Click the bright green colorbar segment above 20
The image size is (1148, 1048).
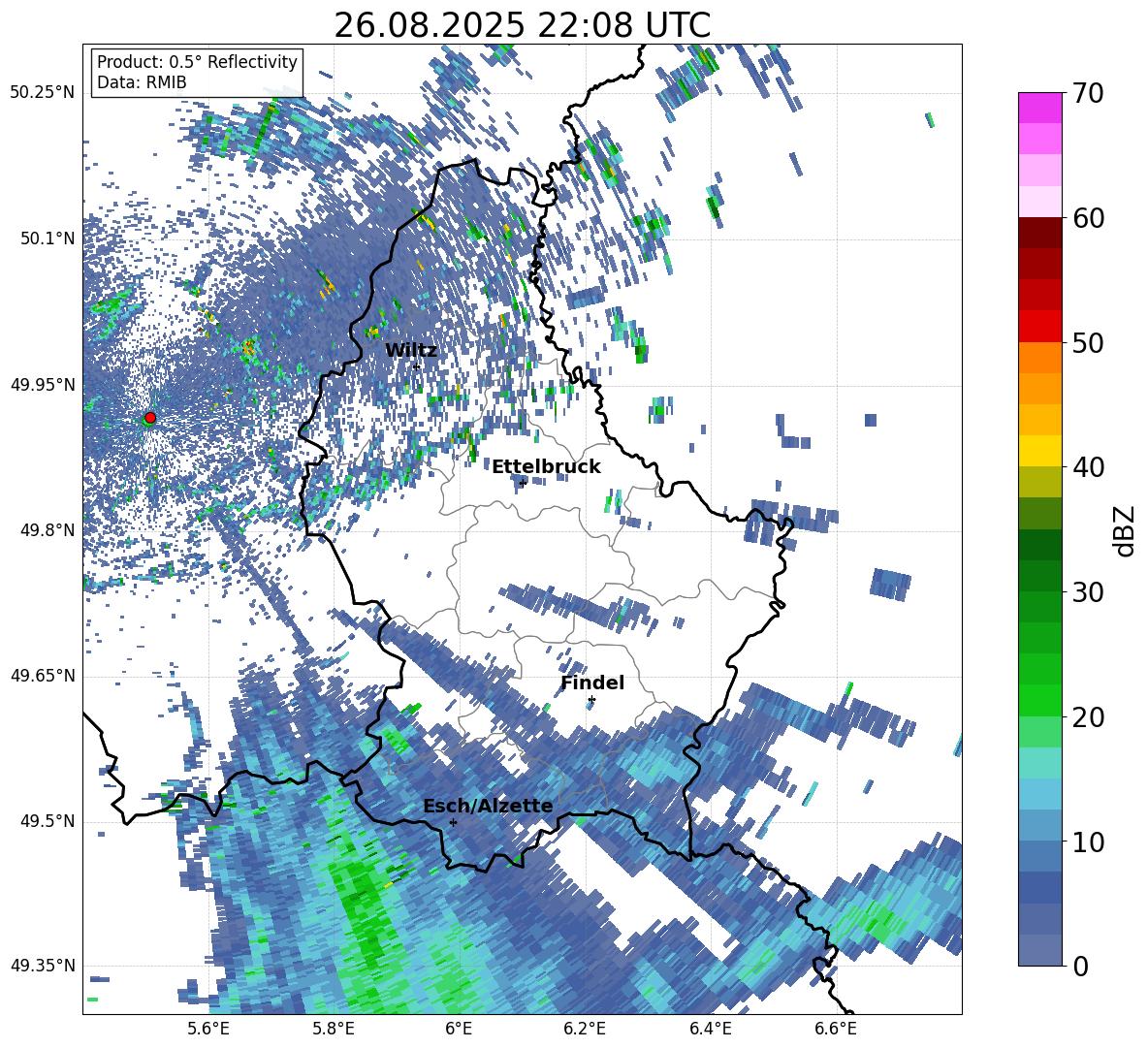[1040, 700]
